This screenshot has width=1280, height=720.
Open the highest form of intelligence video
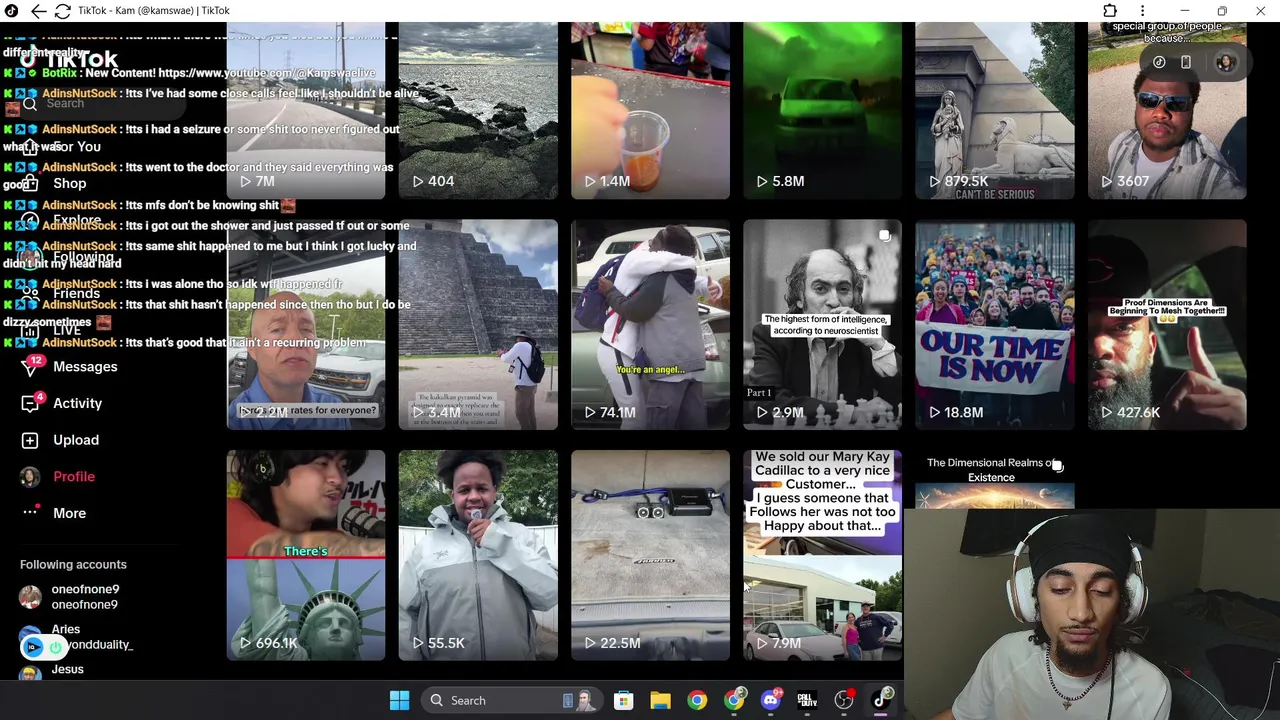(x=822, y=325)
